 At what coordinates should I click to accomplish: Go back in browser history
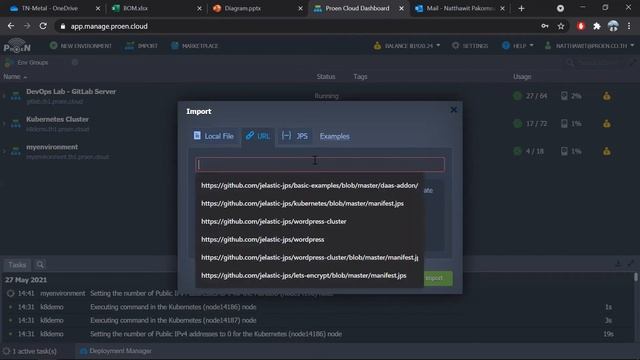pos(11,26)
